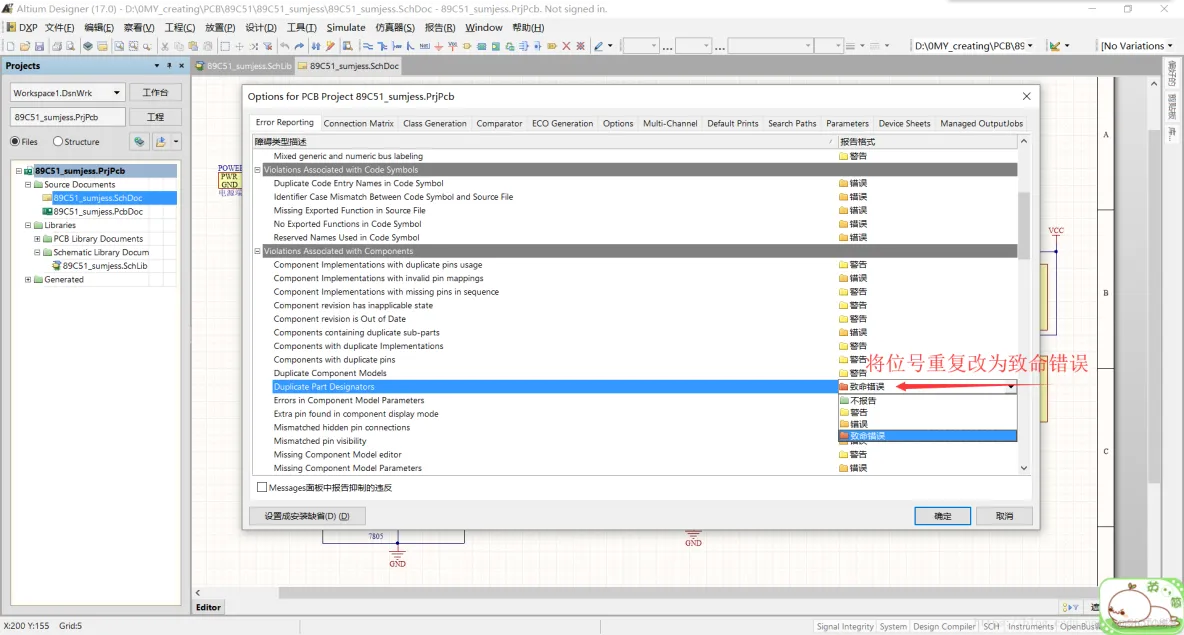Image resolution: width=1184 pixels, height=635 pixels.
Task: Choose 致命错误 in the dropdown list
Action: point(927,436)
